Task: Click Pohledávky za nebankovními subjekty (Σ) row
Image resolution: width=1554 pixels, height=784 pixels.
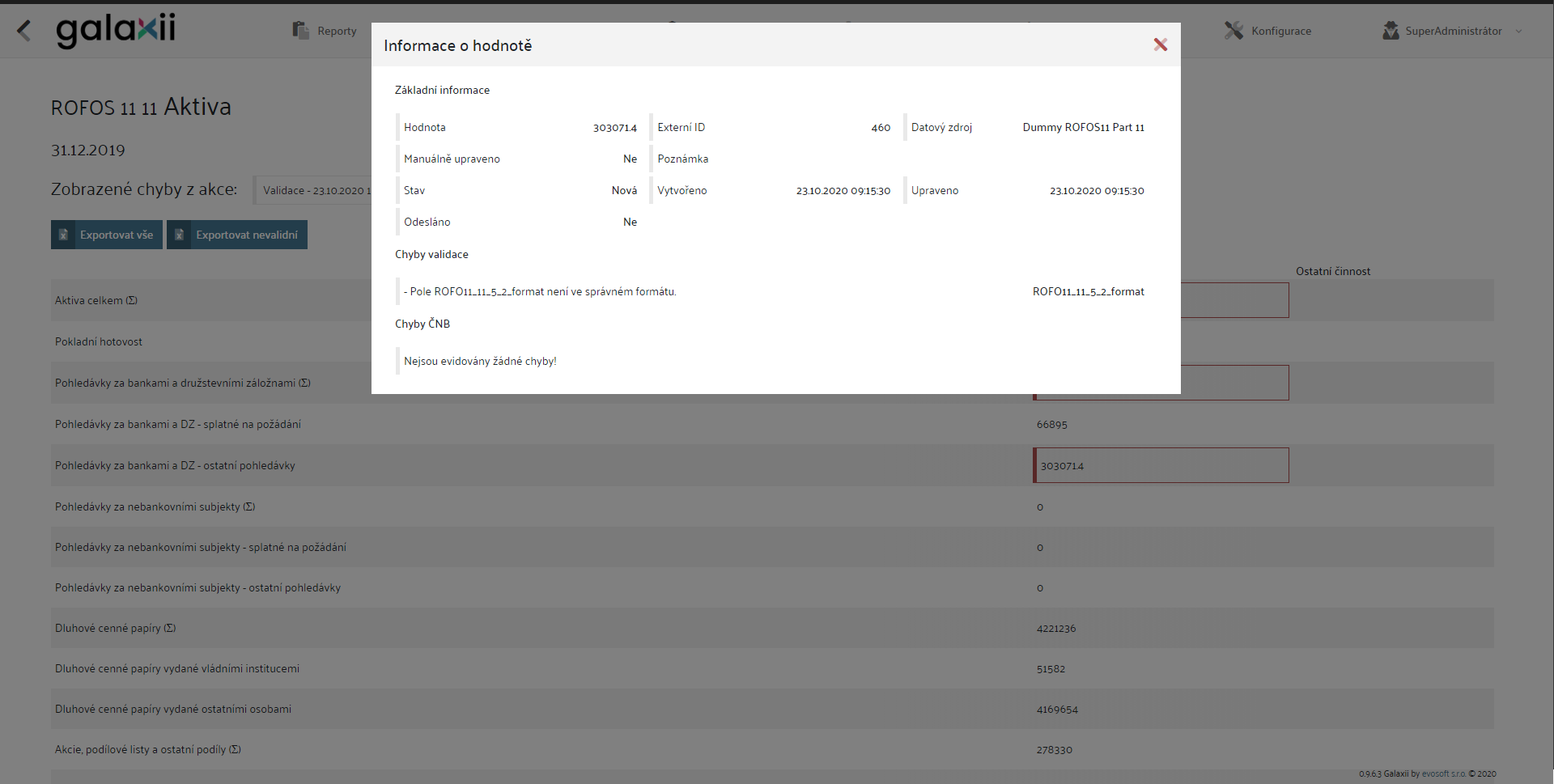Action: tap(155, 506)
